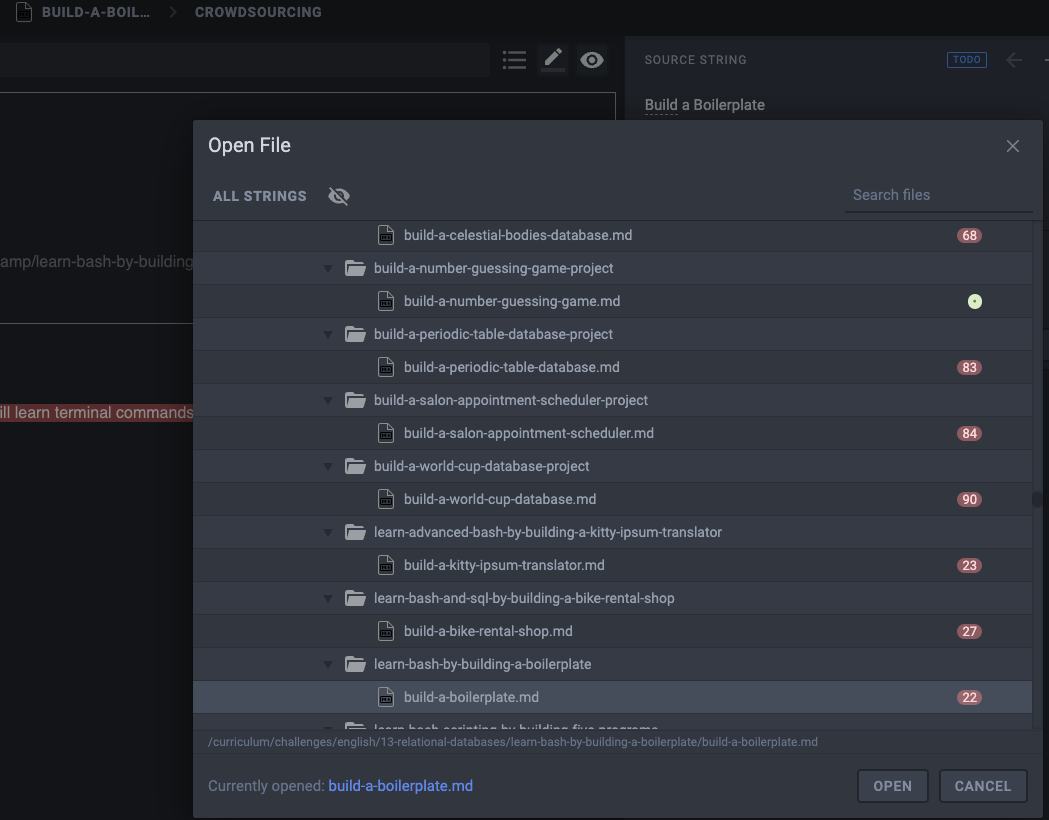This screenshot has width=1049, height=820.
Task: Follow the build-a-boilerplate.md currently opened link
Action: click(x=400, y=786)
